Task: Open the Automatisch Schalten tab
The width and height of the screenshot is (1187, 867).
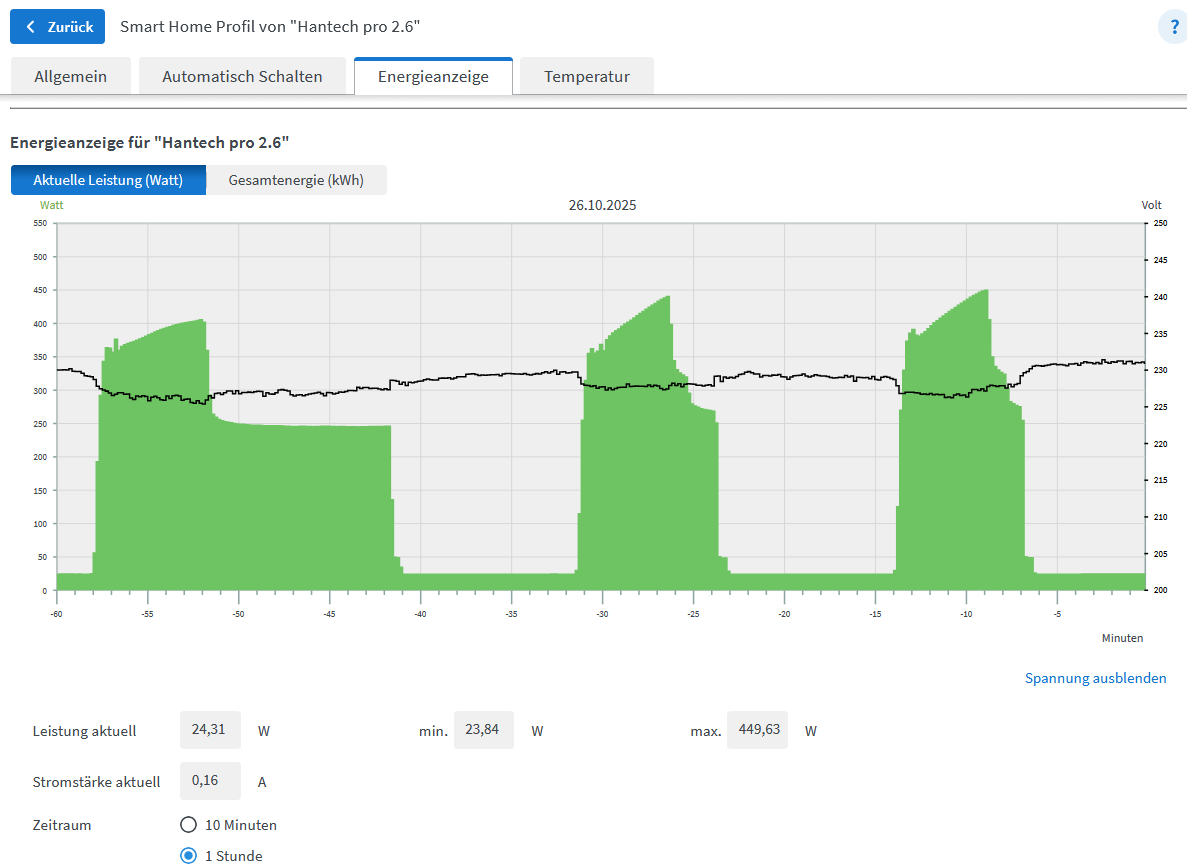Action: point(242,76)
